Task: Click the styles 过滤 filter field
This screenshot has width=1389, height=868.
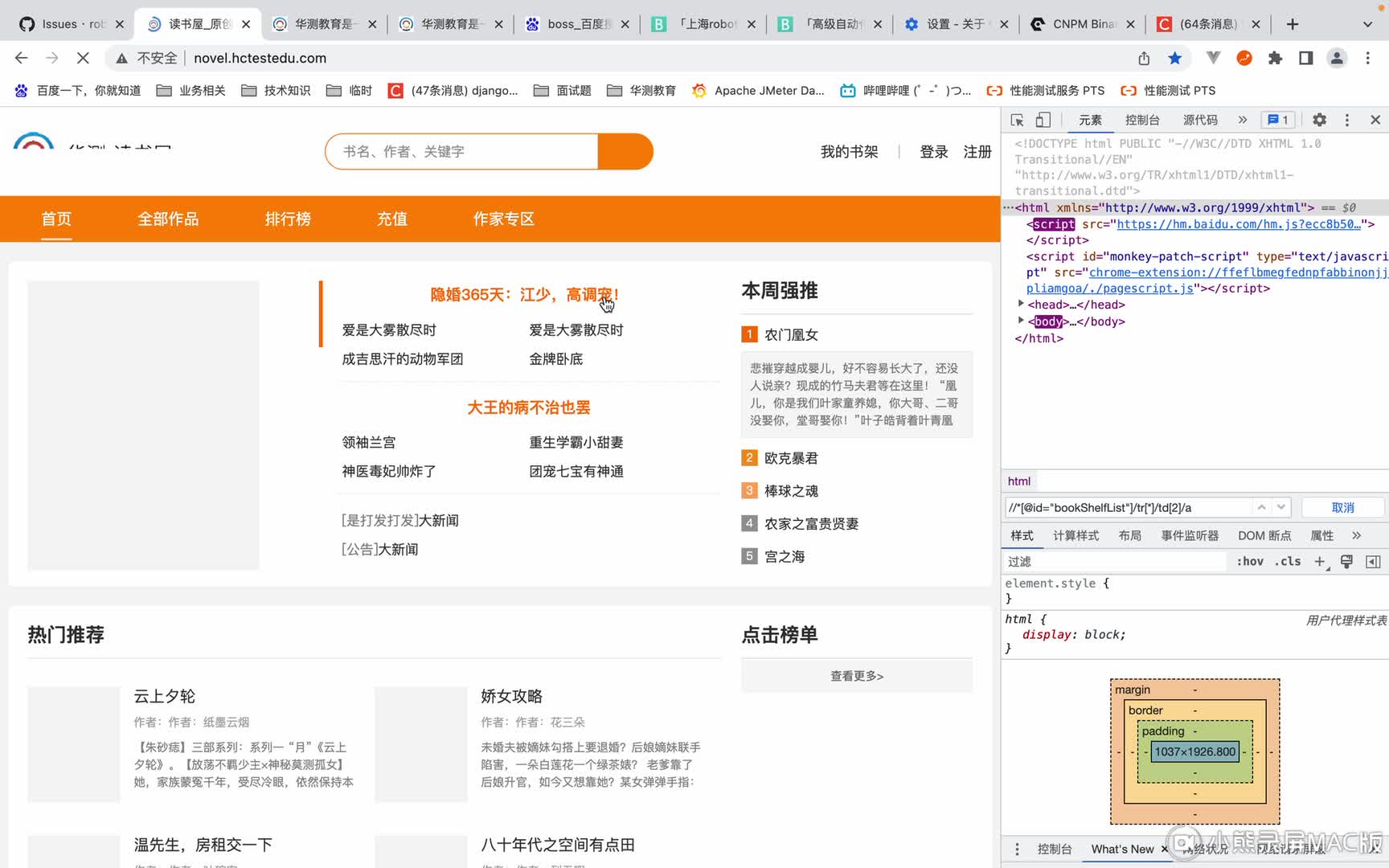Action: [x=1116, y=561]
